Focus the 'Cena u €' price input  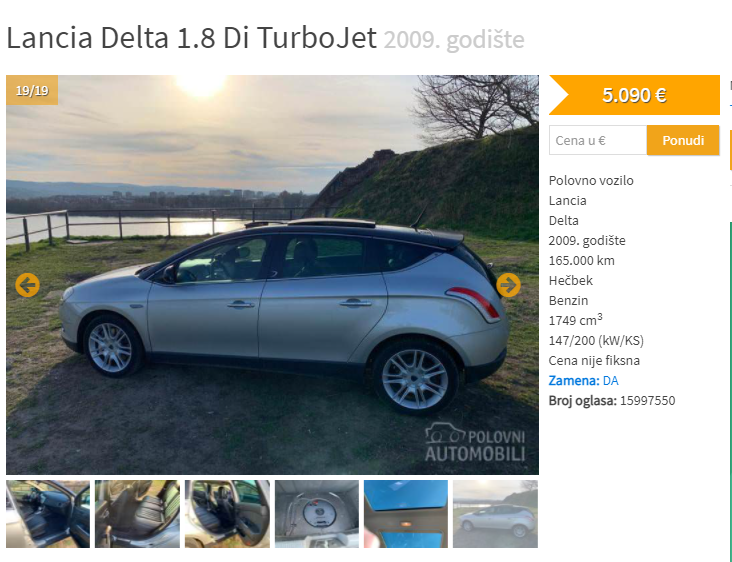(x=598, y=140)
